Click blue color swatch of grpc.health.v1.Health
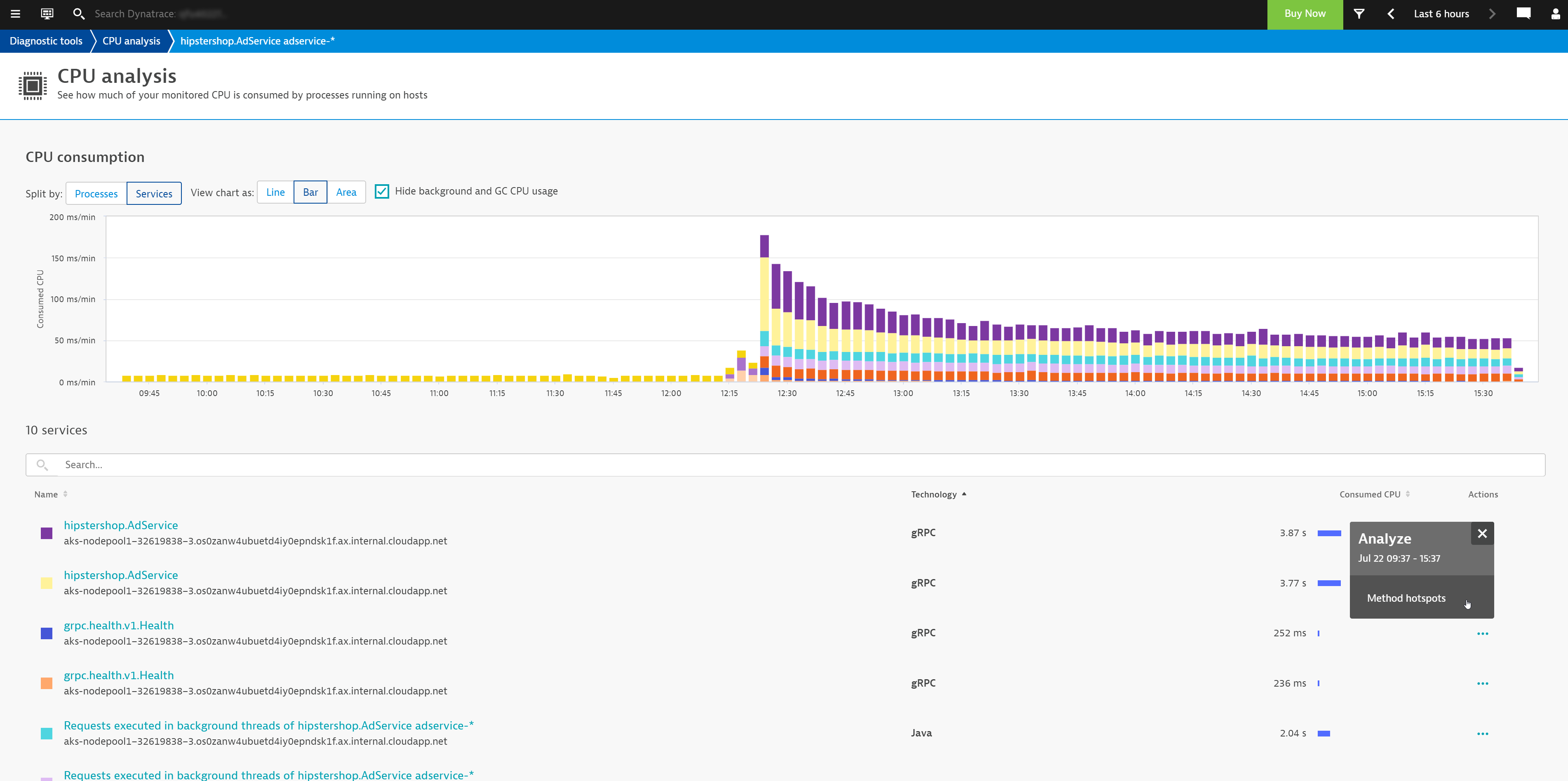 tap(46, 633)
